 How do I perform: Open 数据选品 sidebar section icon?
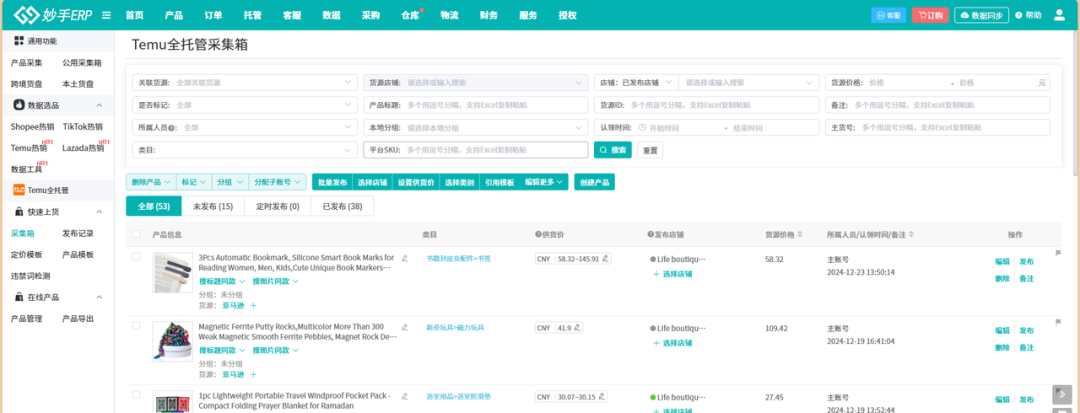tap(19, 105)
